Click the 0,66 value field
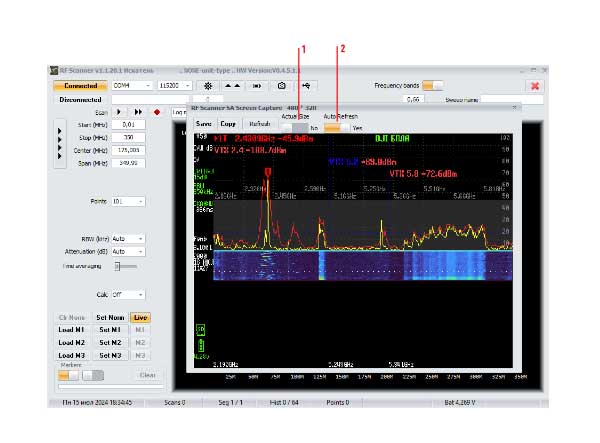The image size is (600, 443). [413, 99]
